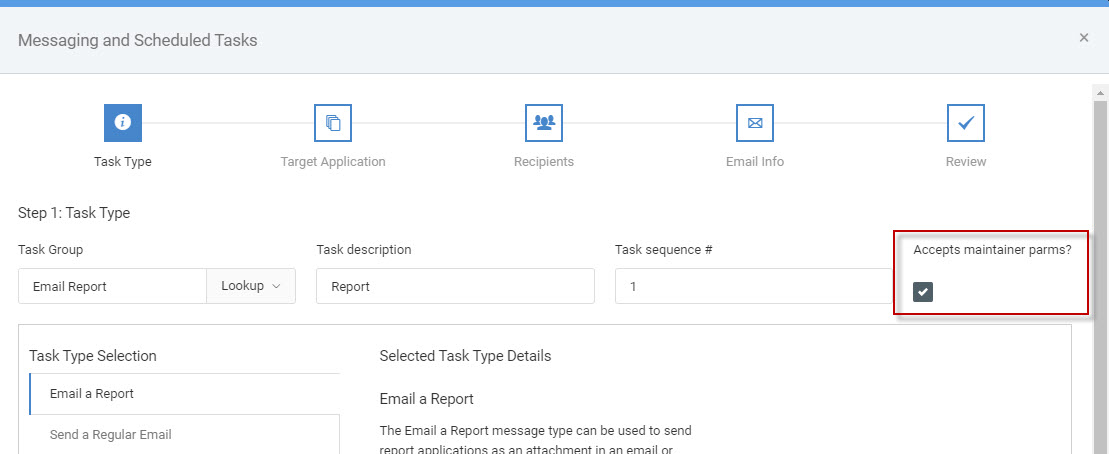Click the Task Group field containing Email Report
Image resolution: width=1109 pixels, height=454 pixels.
tap(112, 286)
